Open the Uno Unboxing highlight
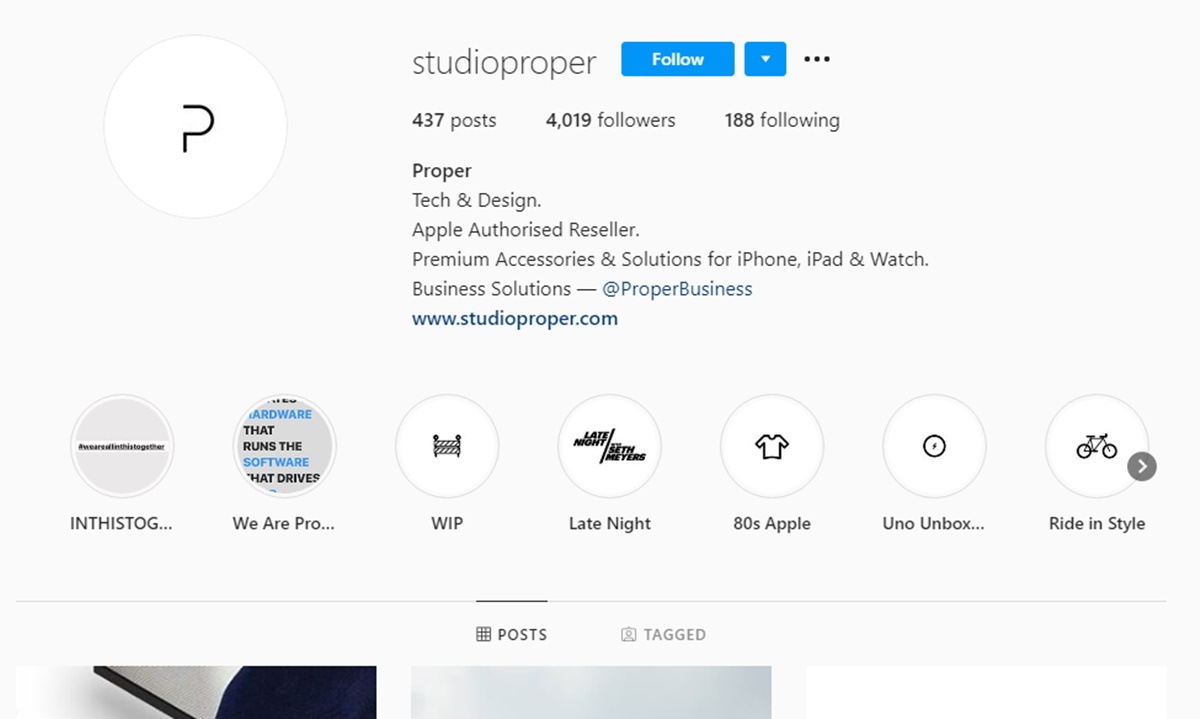 tap(934, 446)
